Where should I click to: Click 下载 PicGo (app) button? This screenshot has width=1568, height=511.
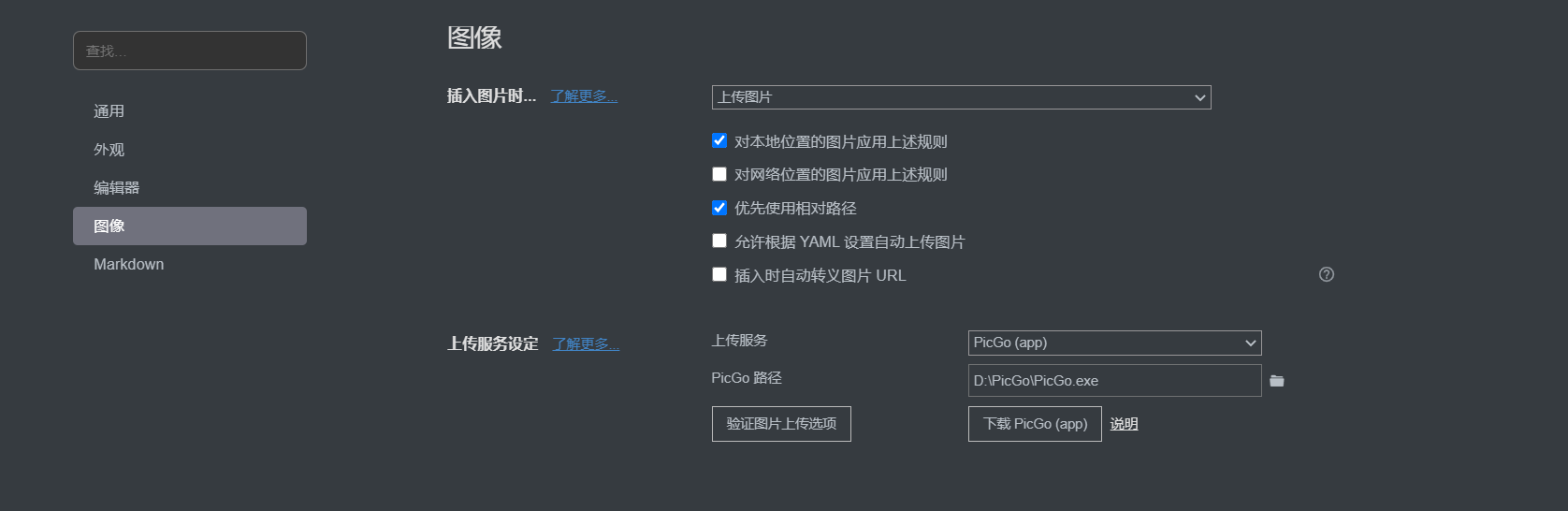1035,424
